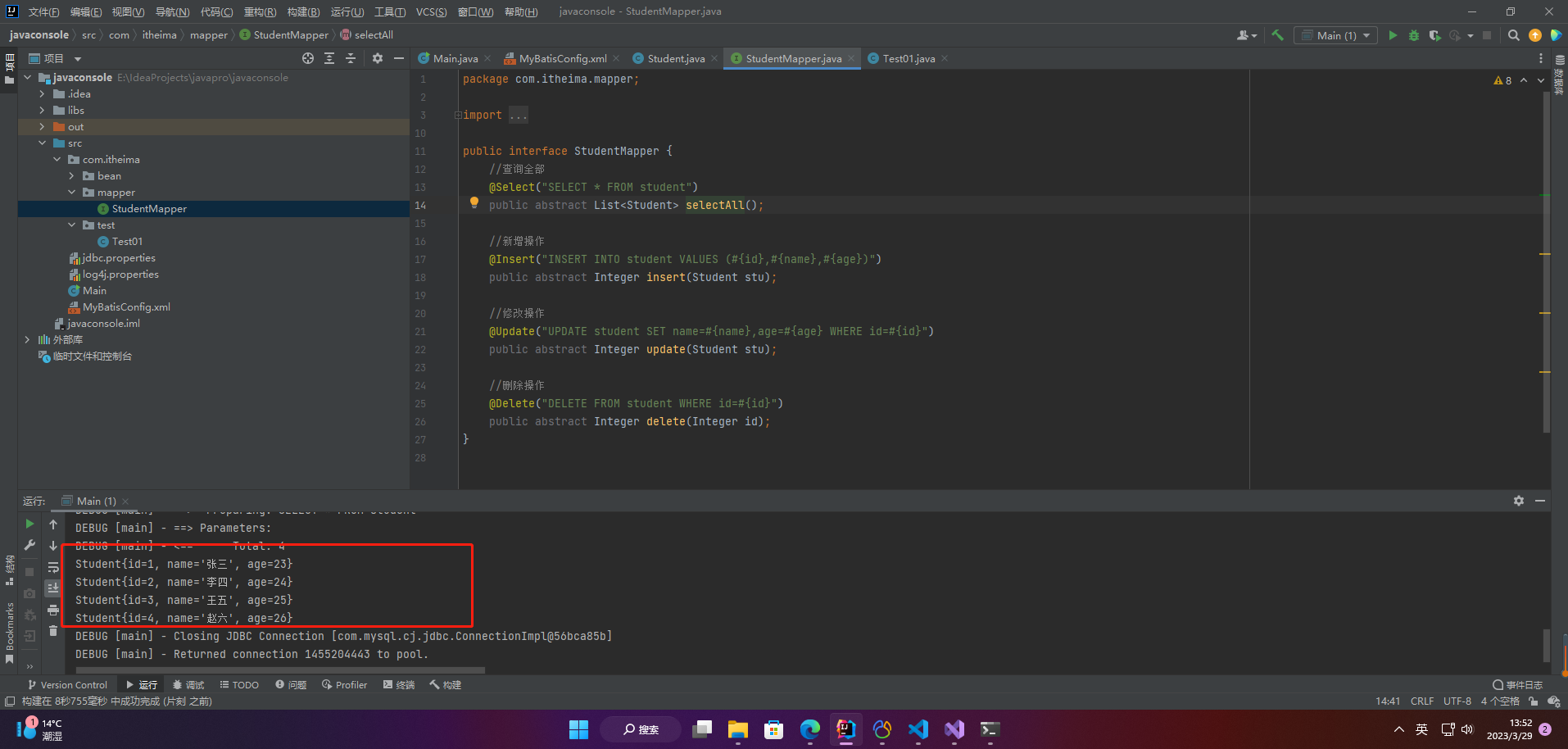Run Main with the green play button
The image size is (1568, 749).
(x=1393, y=35)
